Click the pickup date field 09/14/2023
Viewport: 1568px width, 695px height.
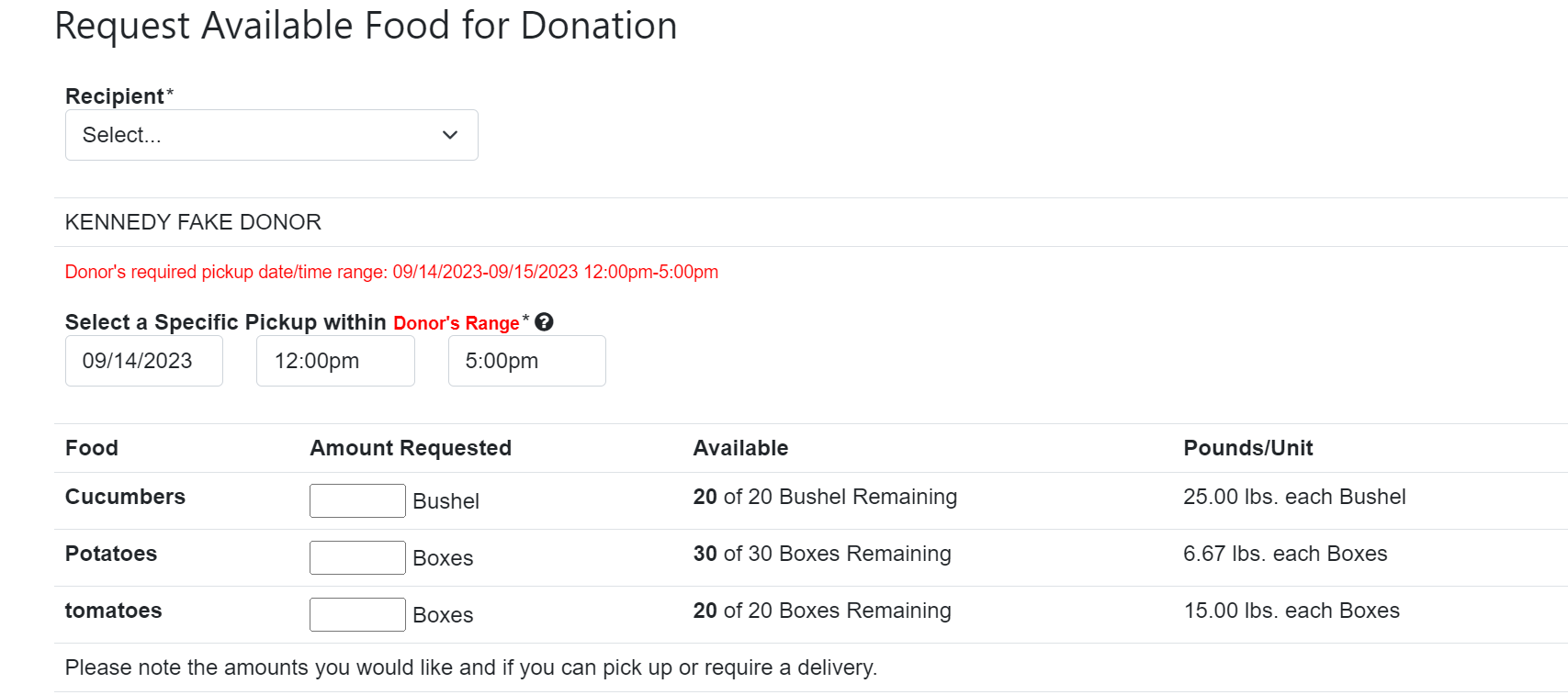144,361
